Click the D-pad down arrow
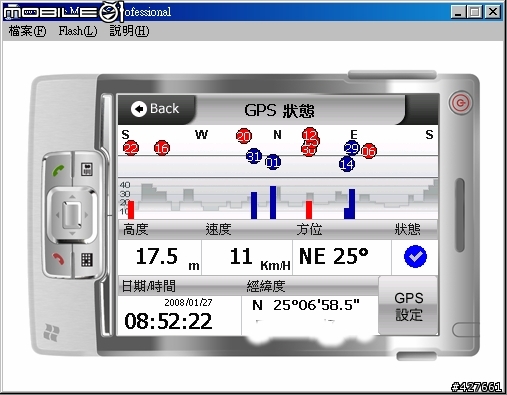This screenshot has width=507, height=395. pyautogui.click(x=72, y=233)
